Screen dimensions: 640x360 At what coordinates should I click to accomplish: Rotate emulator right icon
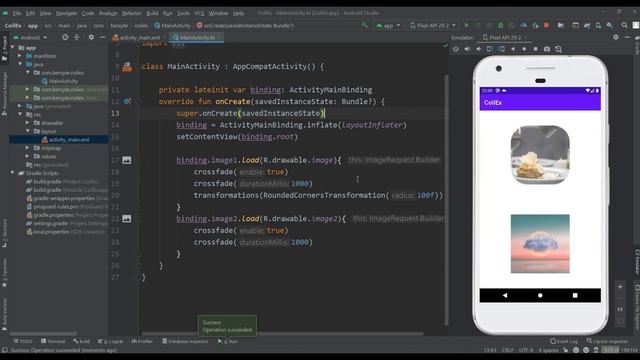[501, 49]
